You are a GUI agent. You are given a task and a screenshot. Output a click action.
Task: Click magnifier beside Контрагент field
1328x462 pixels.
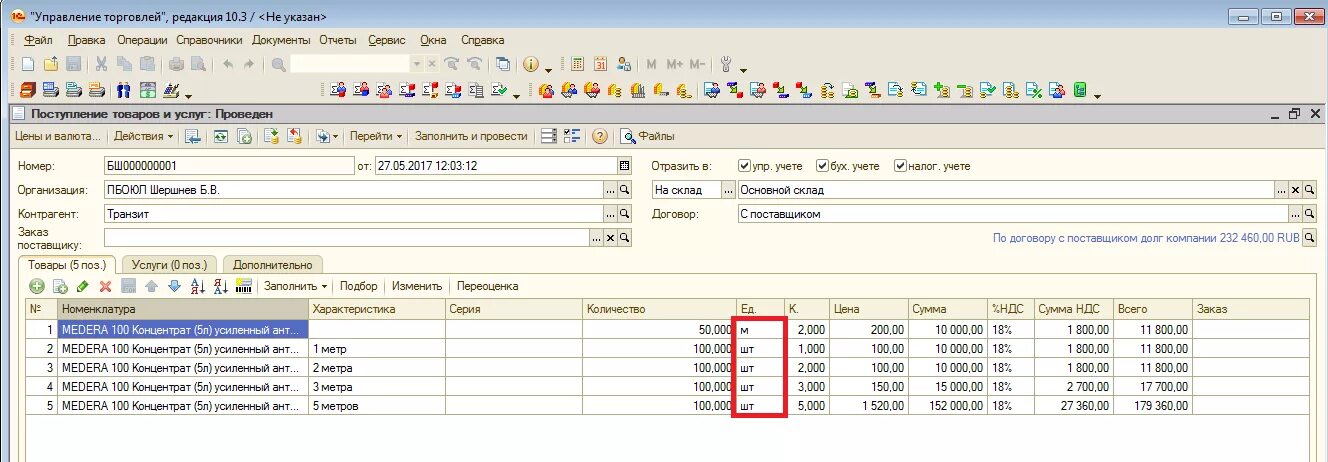[x=625, y=214]
